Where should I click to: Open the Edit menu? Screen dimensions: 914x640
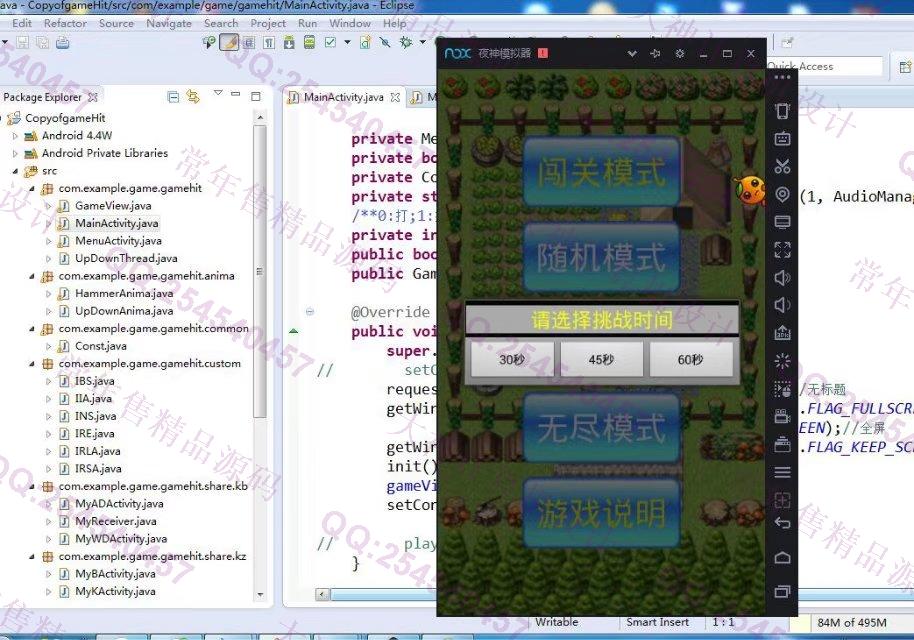pos(22,23)
